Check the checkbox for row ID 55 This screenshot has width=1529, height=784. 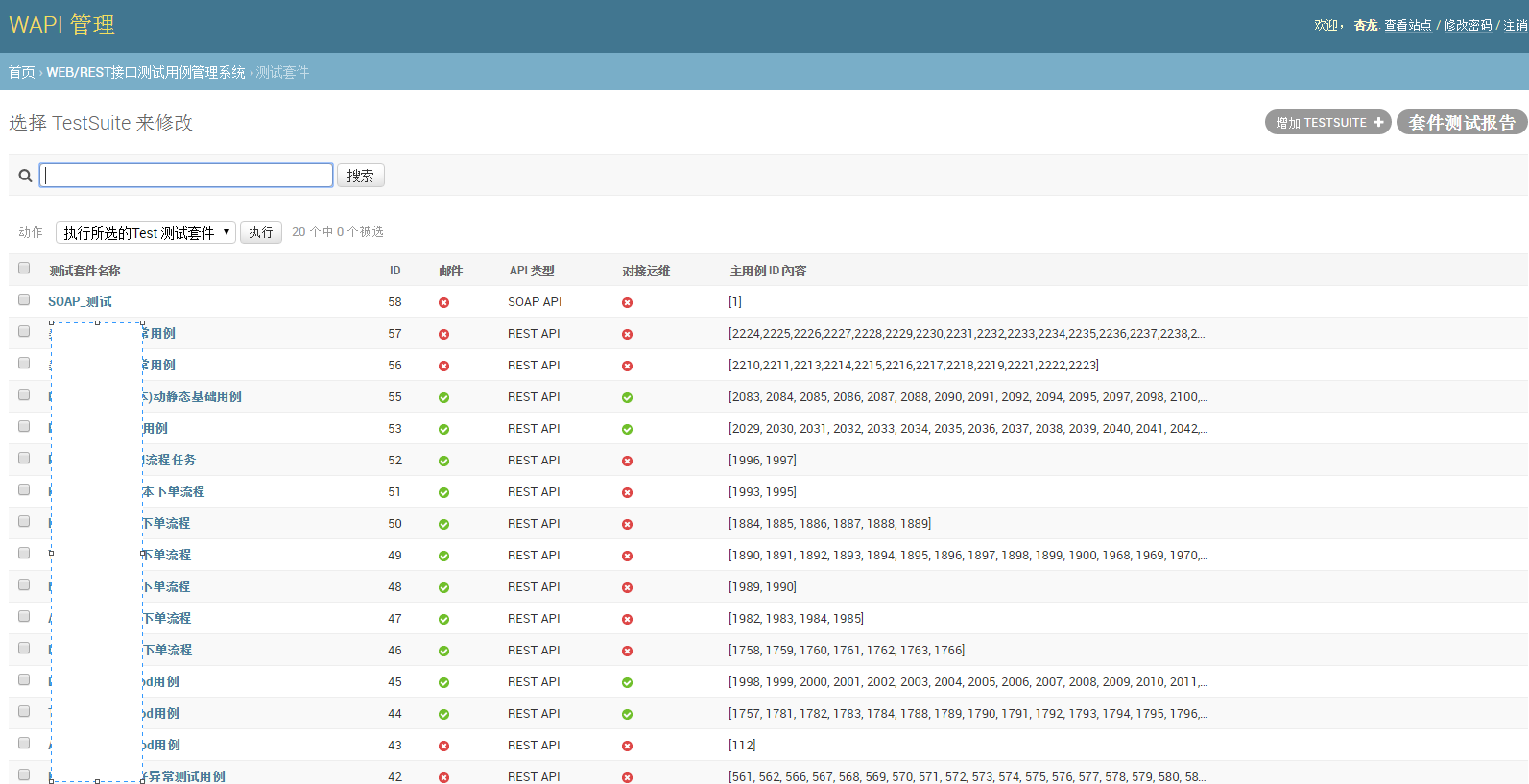[24, 394]
